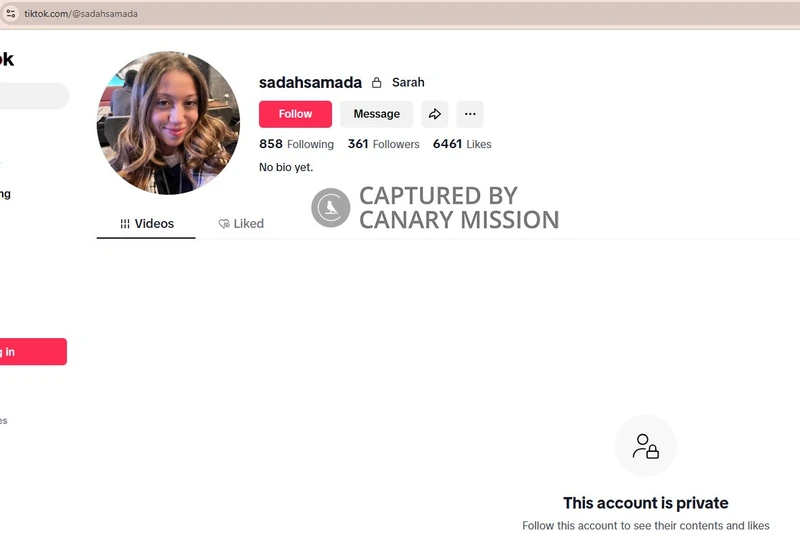The height and width of the screenshot is (543, 800).
Task: Open the sadahsamada profile picture
Action: point(168,122)
